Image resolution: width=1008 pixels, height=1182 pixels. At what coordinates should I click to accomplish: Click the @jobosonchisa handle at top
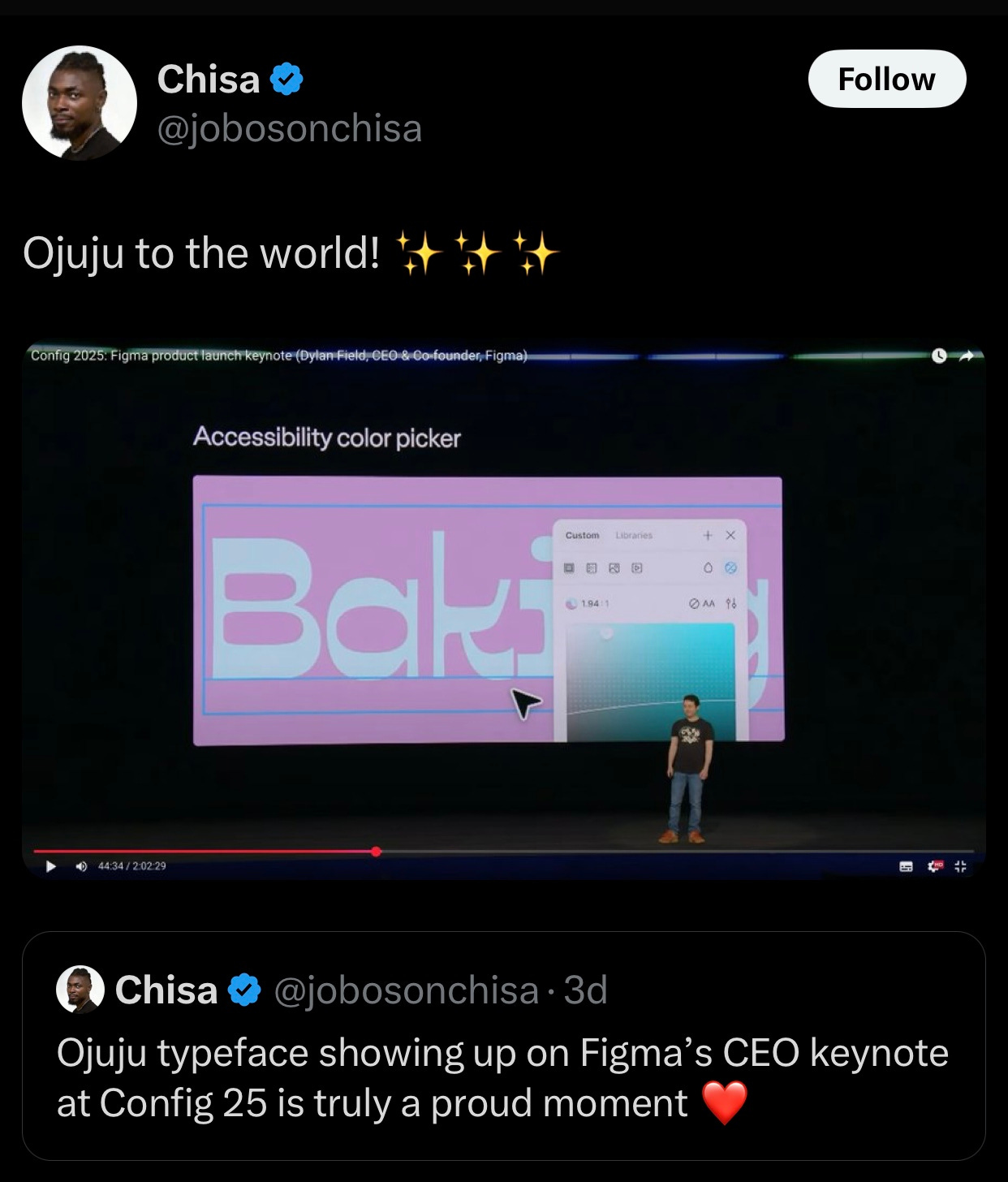click(x=290, y=129)
